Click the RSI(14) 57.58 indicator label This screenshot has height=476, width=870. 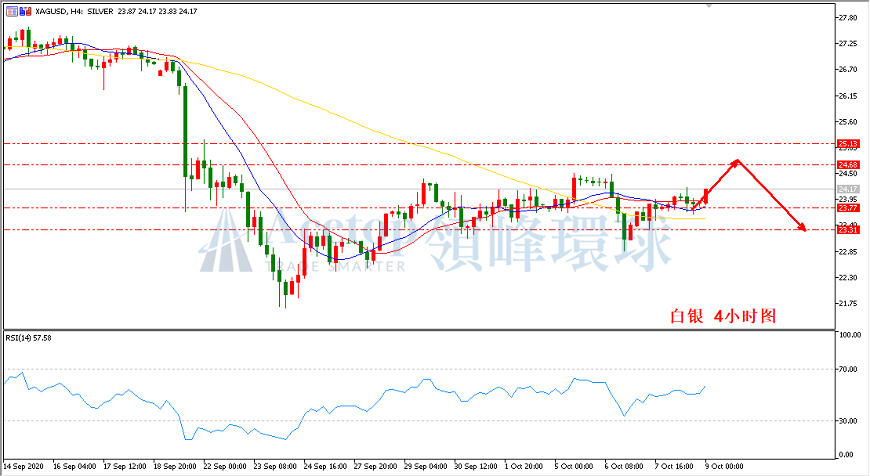tap(28, 337)
